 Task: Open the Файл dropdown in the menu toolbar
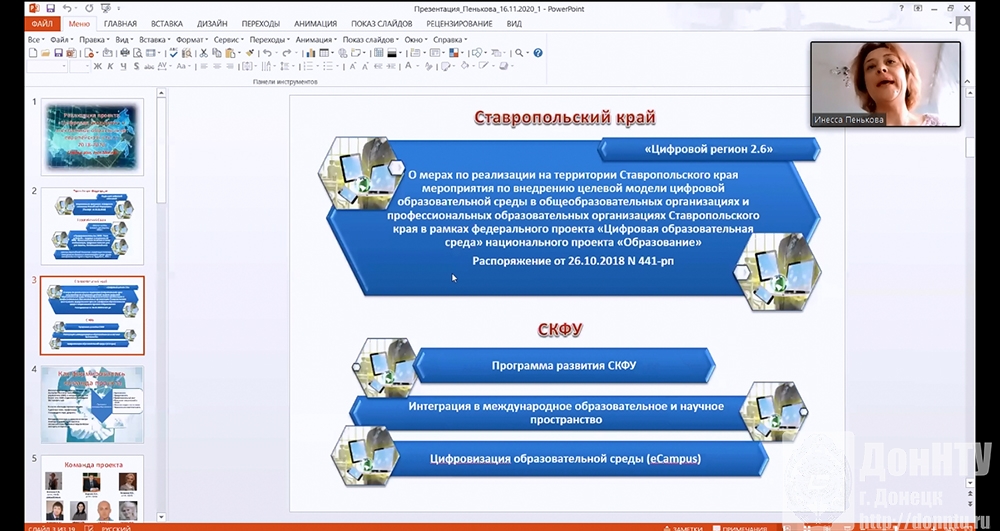pyautogui.click(x=61, y=40)
